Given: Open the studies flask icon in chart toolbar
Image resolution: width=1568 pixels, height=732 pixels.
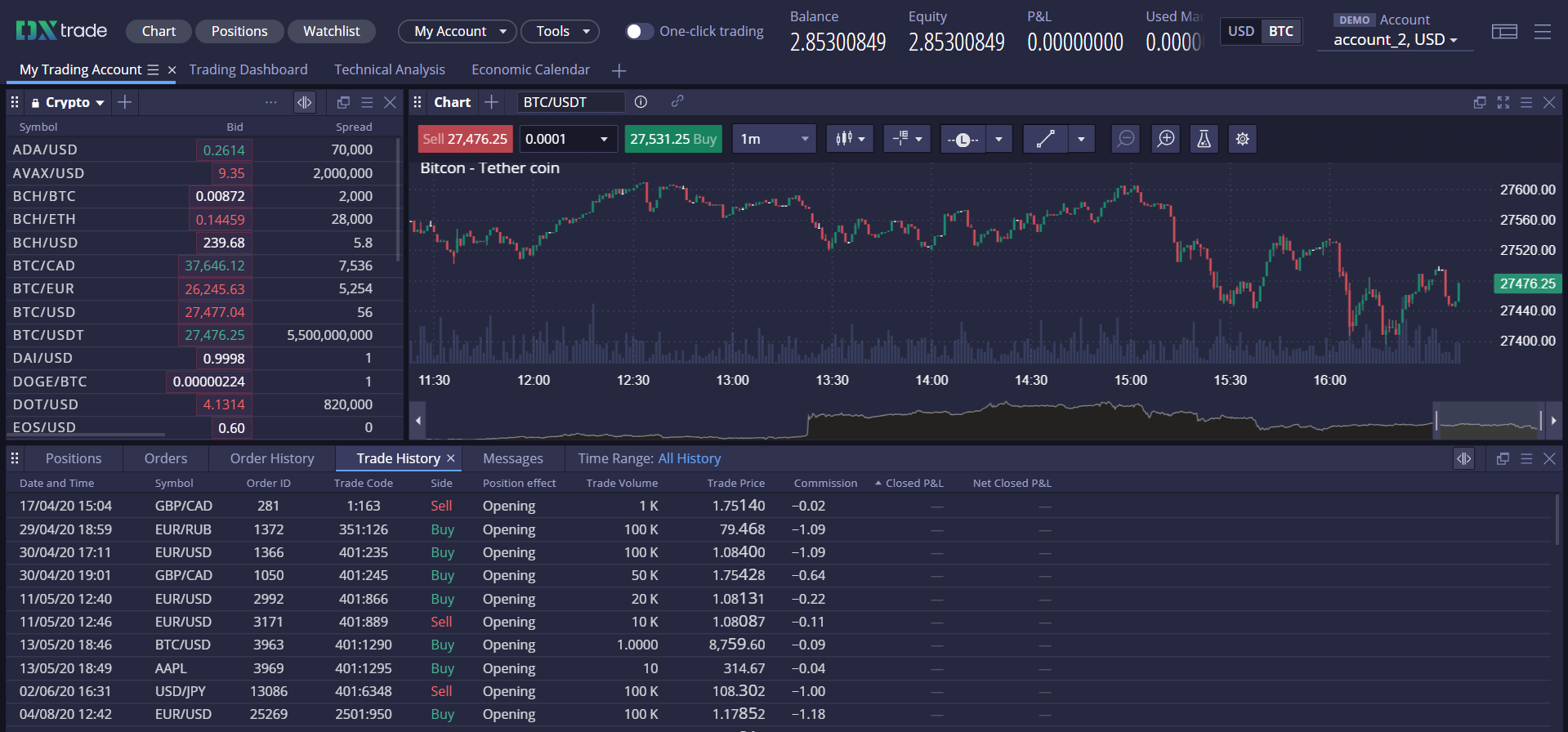Looking at the screenshot, I should (1204, 139).
